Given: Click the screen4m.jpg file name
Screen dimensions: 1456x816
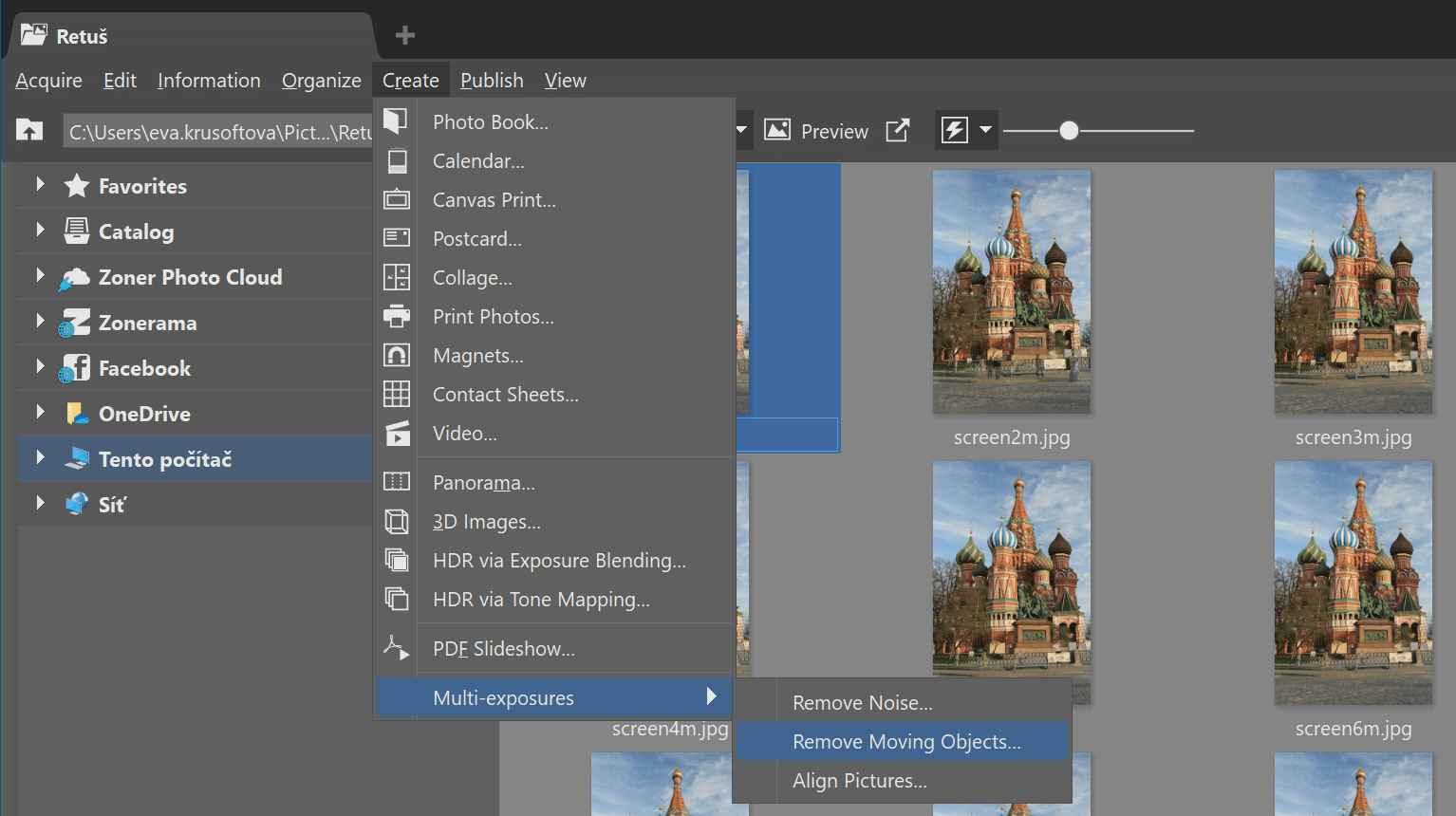Looking at the screenshot, I should point(670,729).
